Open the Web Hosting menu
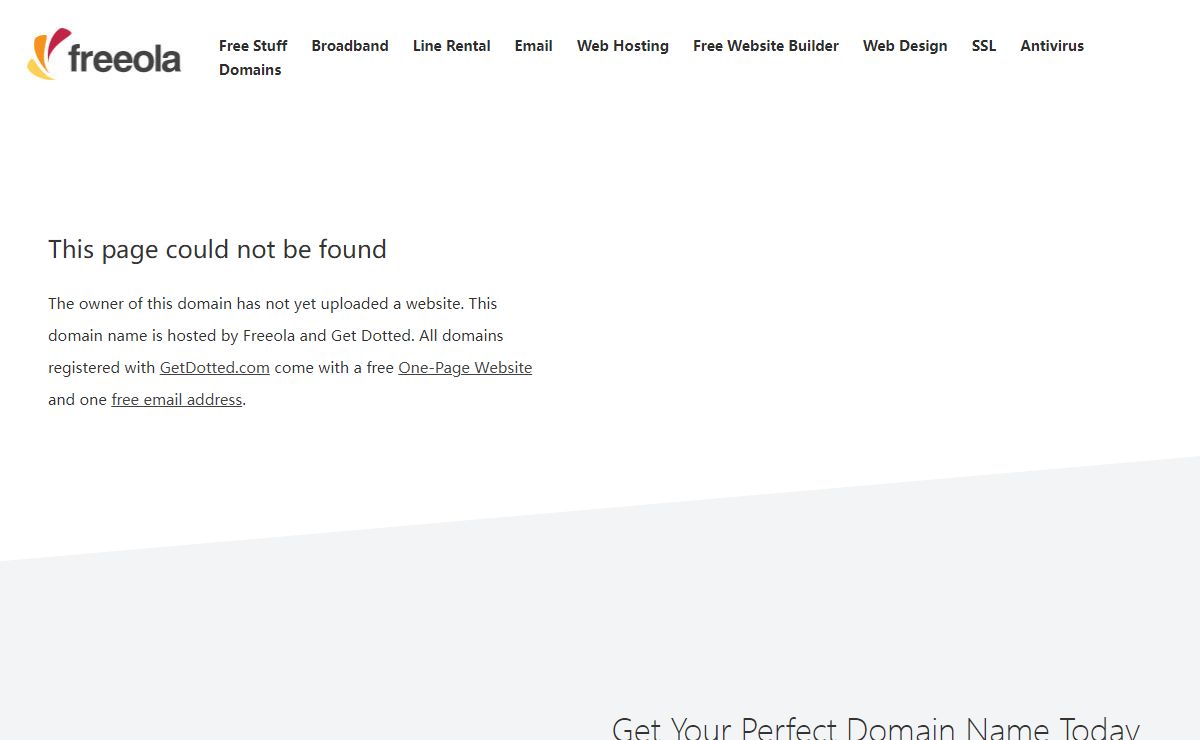 tap(623, 46)
